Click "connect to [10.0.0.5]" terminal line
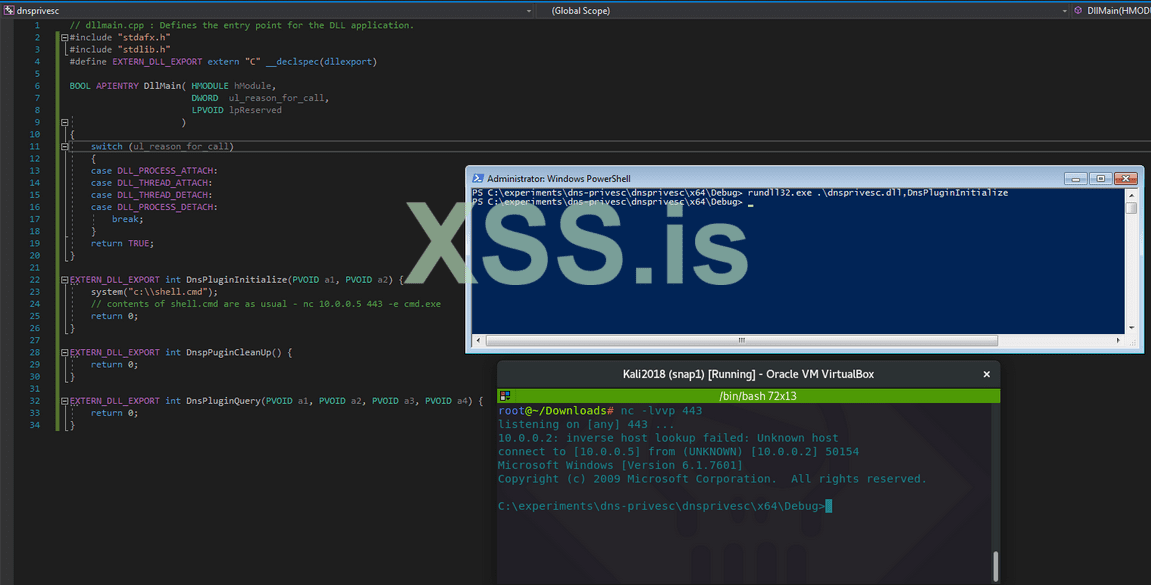1151x585 pixels. click(x=678, y=452)
